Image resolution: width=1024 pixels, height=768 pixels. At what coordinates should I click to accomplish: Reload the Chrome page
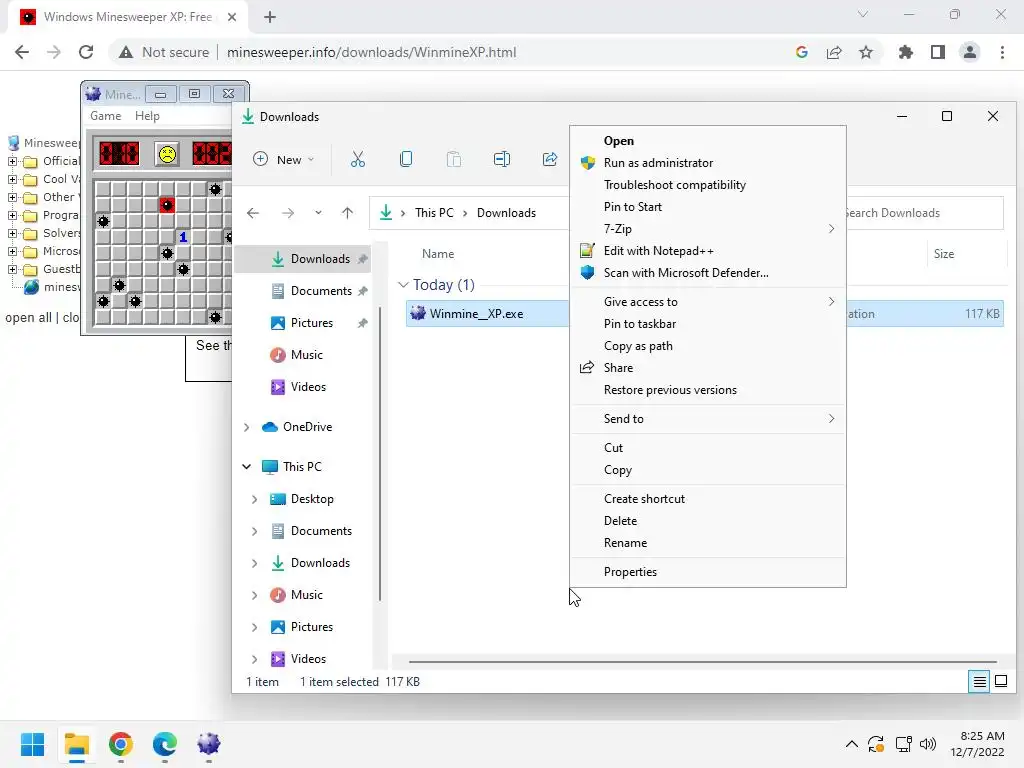(x=86, y=52)
